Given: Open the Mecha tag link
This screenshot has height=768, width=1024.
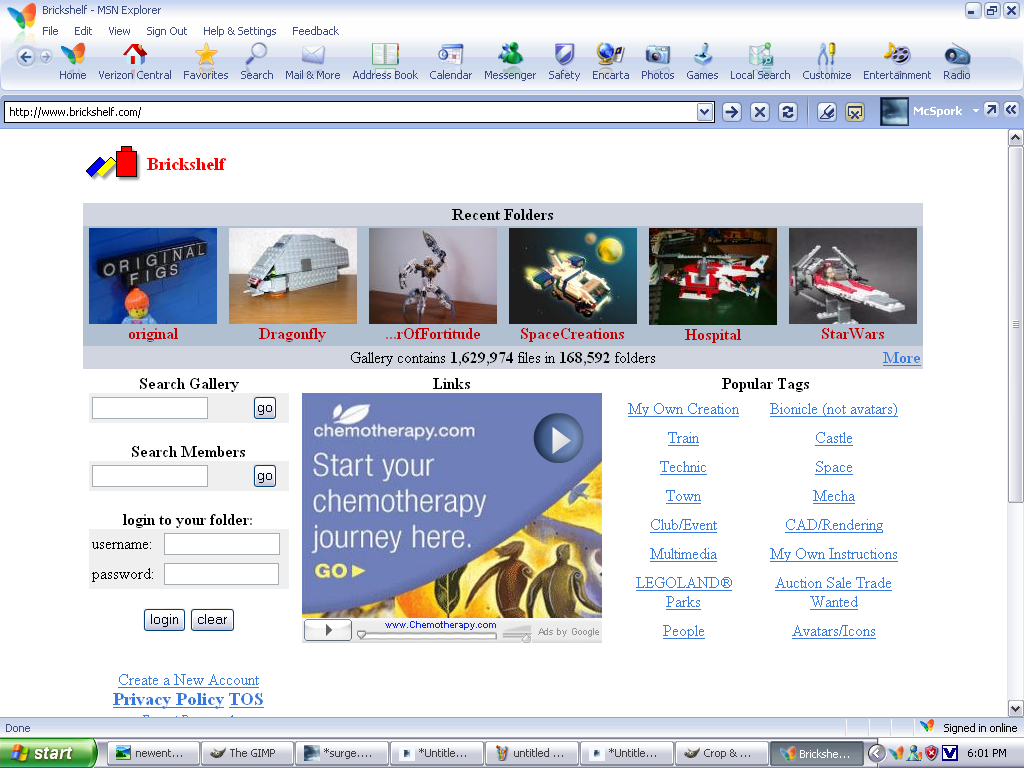Looking at the screenshot, I should click(x=833, y=496).
